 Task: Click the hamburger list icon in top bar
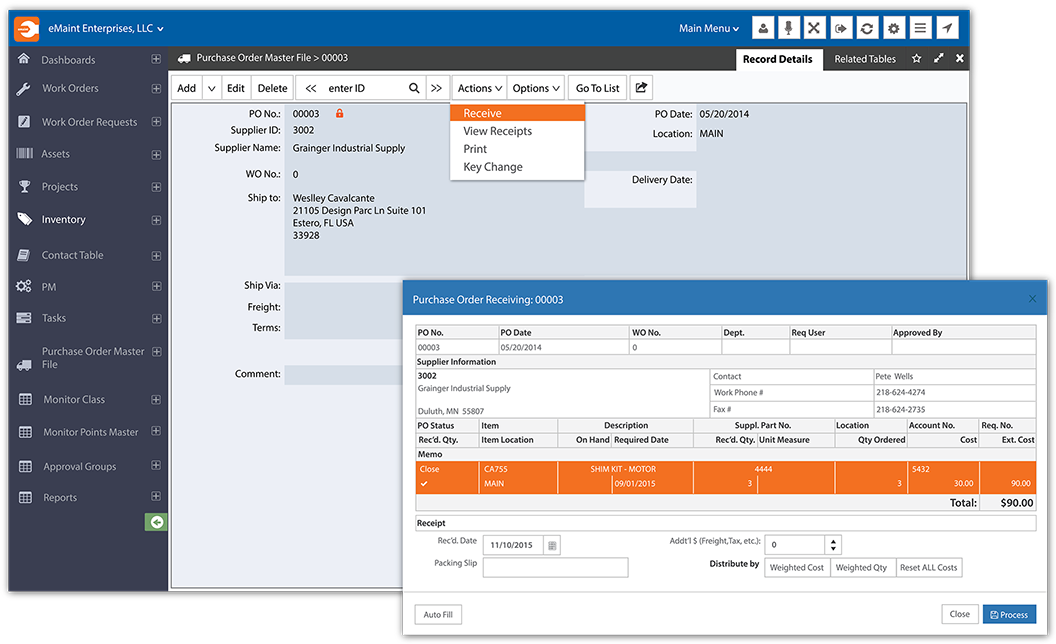pyautogui.click(x=920, y=28)
